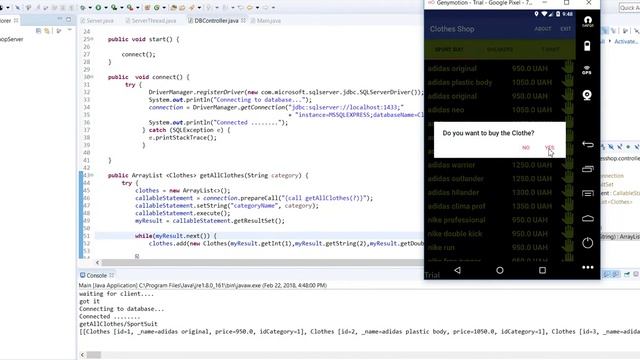640x360 pixels.
Task: Open Genymotion battery widget
Action: (587, 46)
